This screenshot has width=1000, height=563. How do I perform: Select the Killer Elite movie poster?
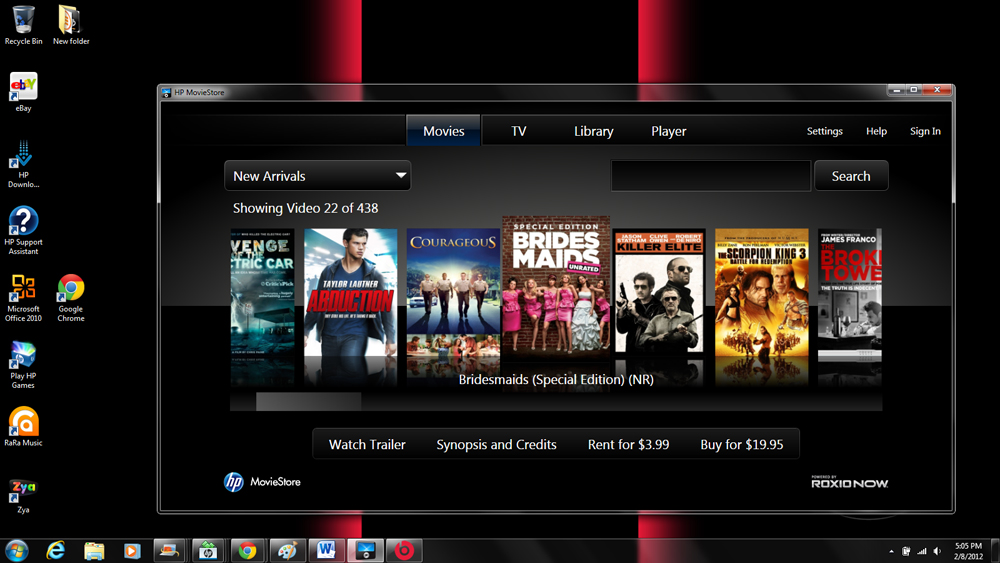pyautogui.click(x=659, y=291)
